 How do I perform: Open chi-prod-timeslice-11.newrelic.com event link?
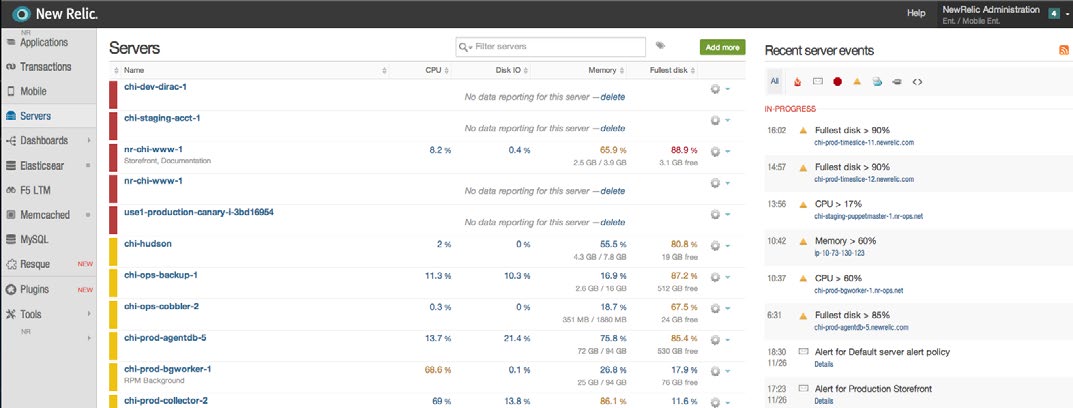[864, 142]
